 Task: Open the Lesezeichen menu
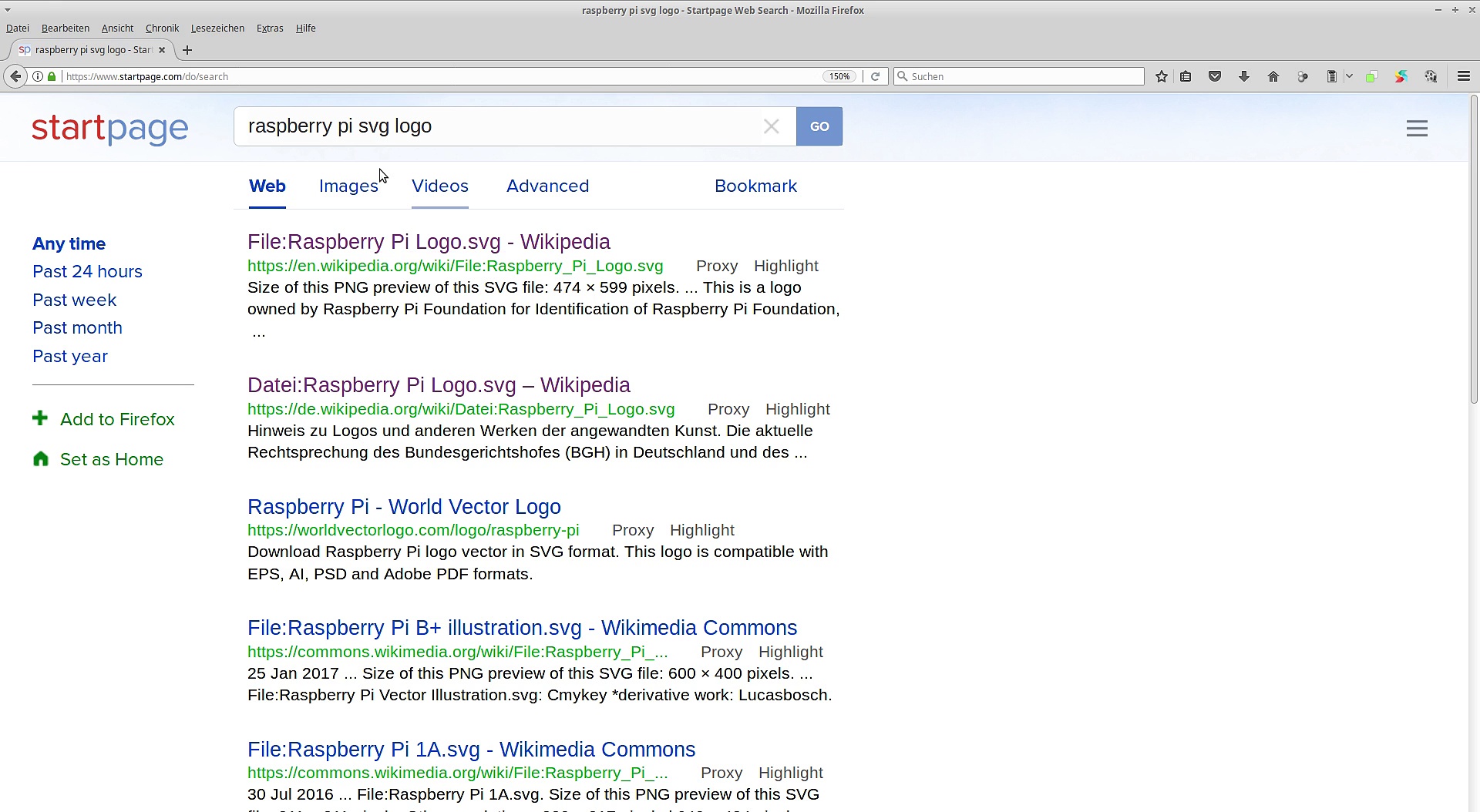click(x=217, y=29)
